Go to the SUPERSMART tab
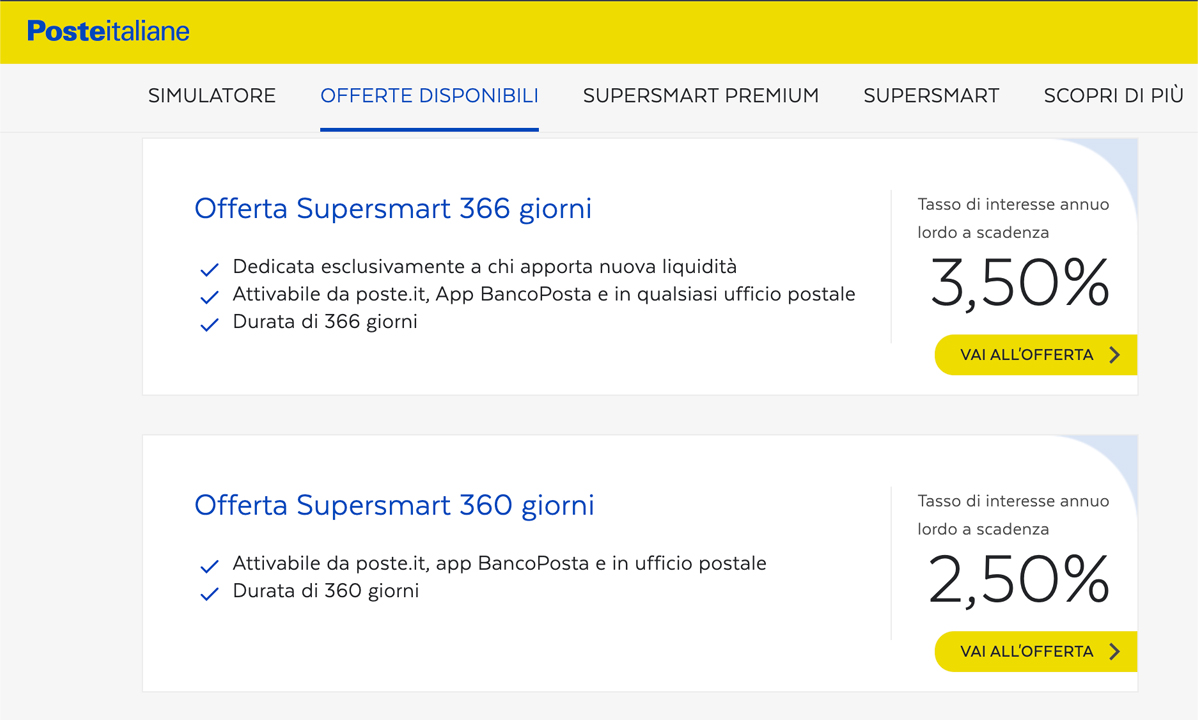The image size is (1198, 720). point(931,96)
